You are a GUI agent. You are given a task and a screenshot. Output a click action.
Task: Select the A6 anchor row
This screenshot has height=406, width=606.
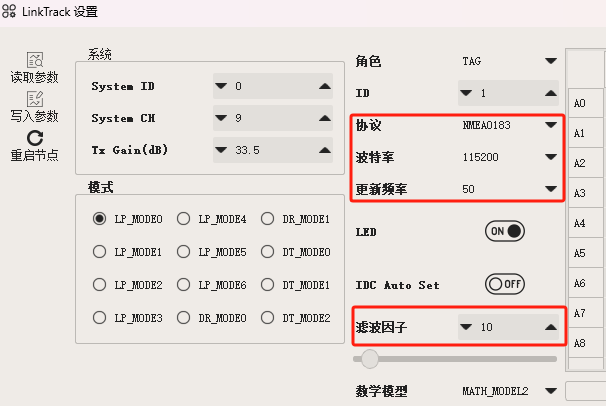[586, 283]
